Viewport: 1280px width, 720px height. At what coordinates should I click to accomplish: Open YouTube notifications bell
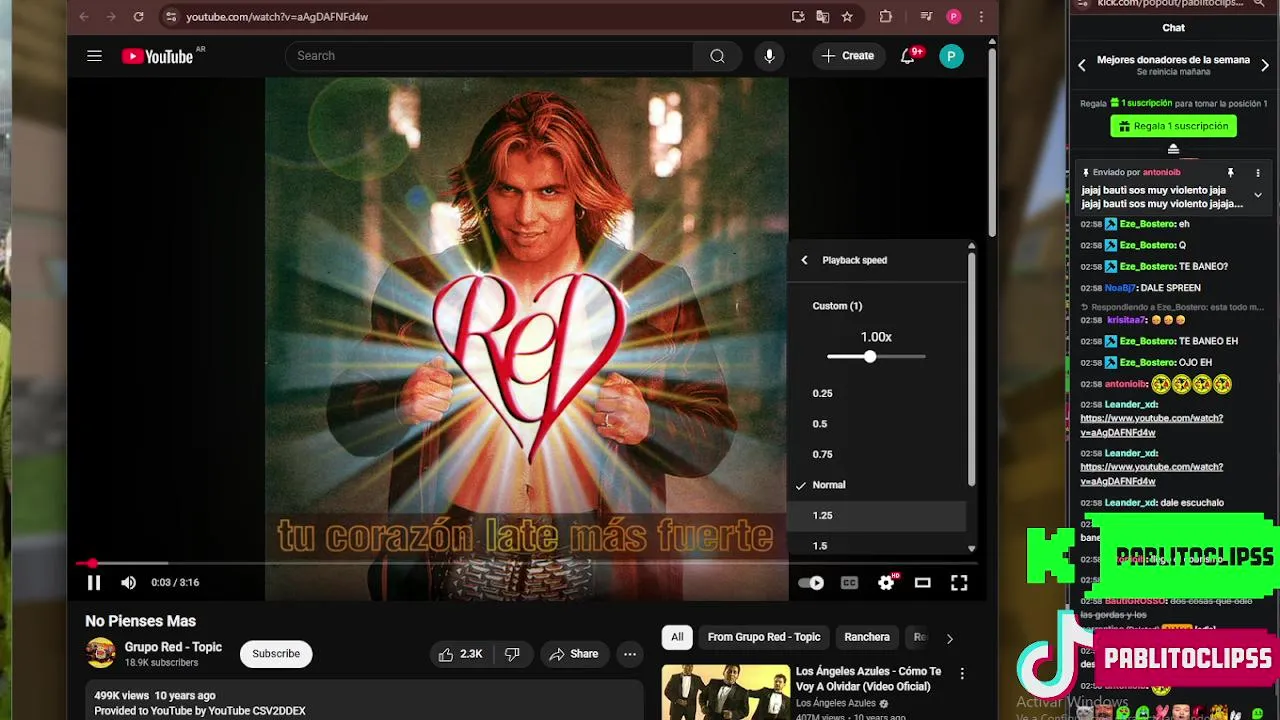pos(908,56)
